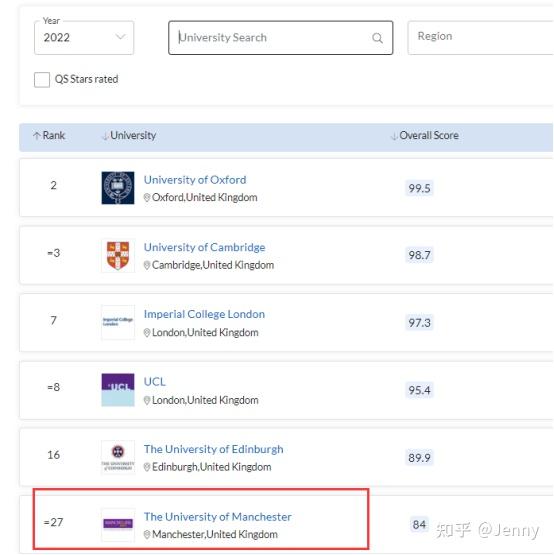Open the UCL link
The width and height of the screenshot is (554, 555).
[x=155, y=382]
